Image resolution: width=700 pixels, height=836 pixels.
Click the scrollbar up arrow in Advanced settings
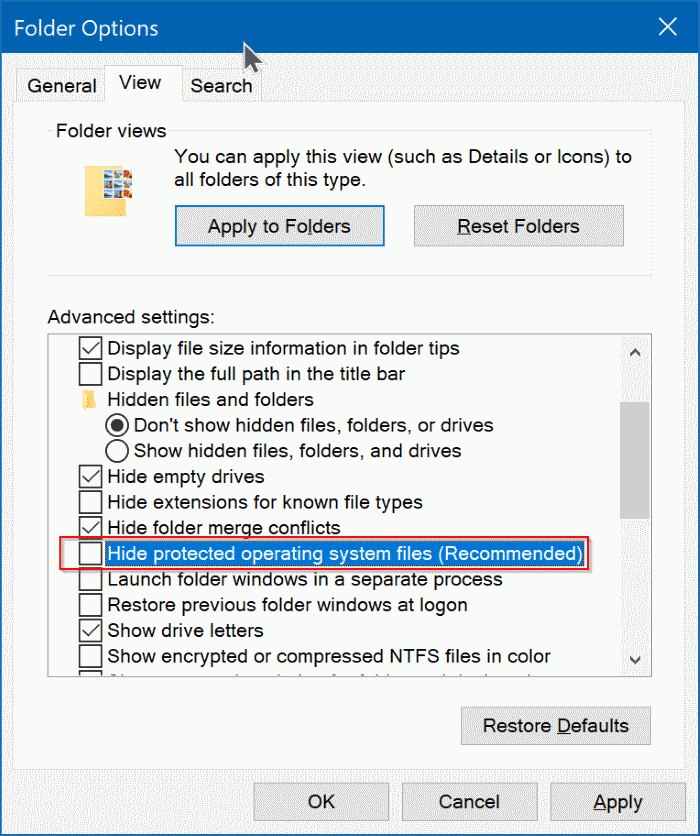click(x=635, y=352)
